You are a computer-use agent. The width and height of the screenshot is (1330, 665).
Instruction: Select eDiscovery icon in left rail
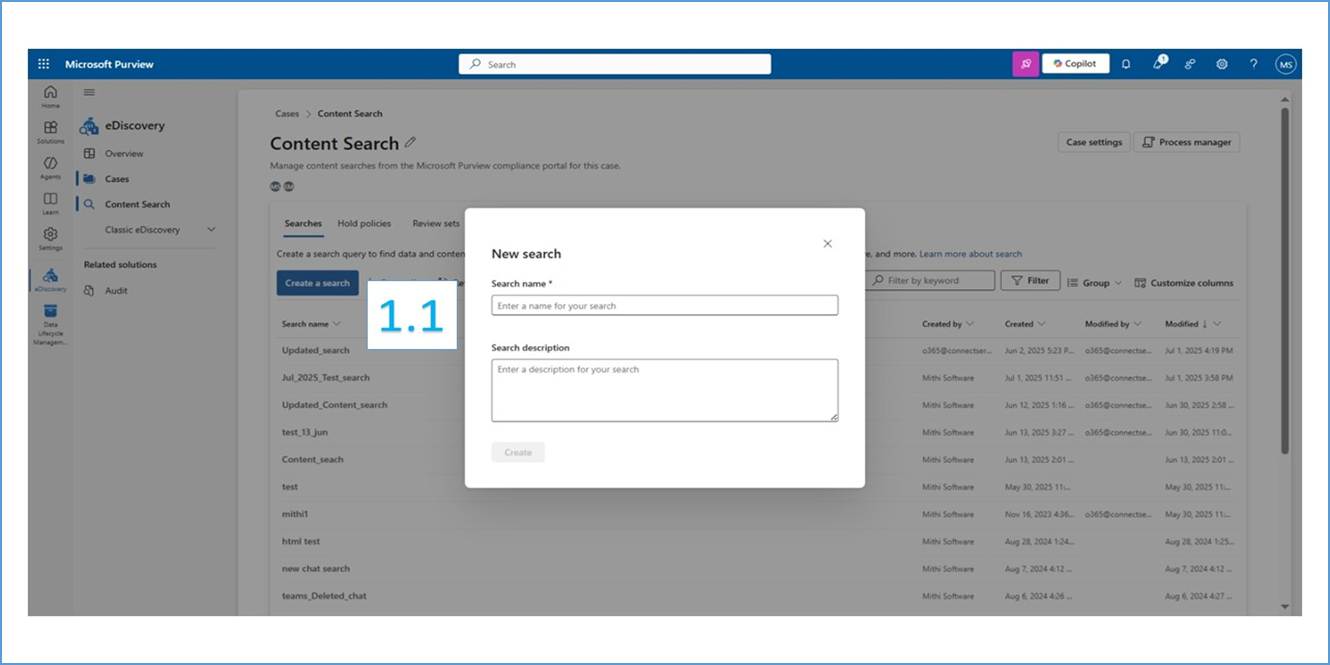[50, 280]
